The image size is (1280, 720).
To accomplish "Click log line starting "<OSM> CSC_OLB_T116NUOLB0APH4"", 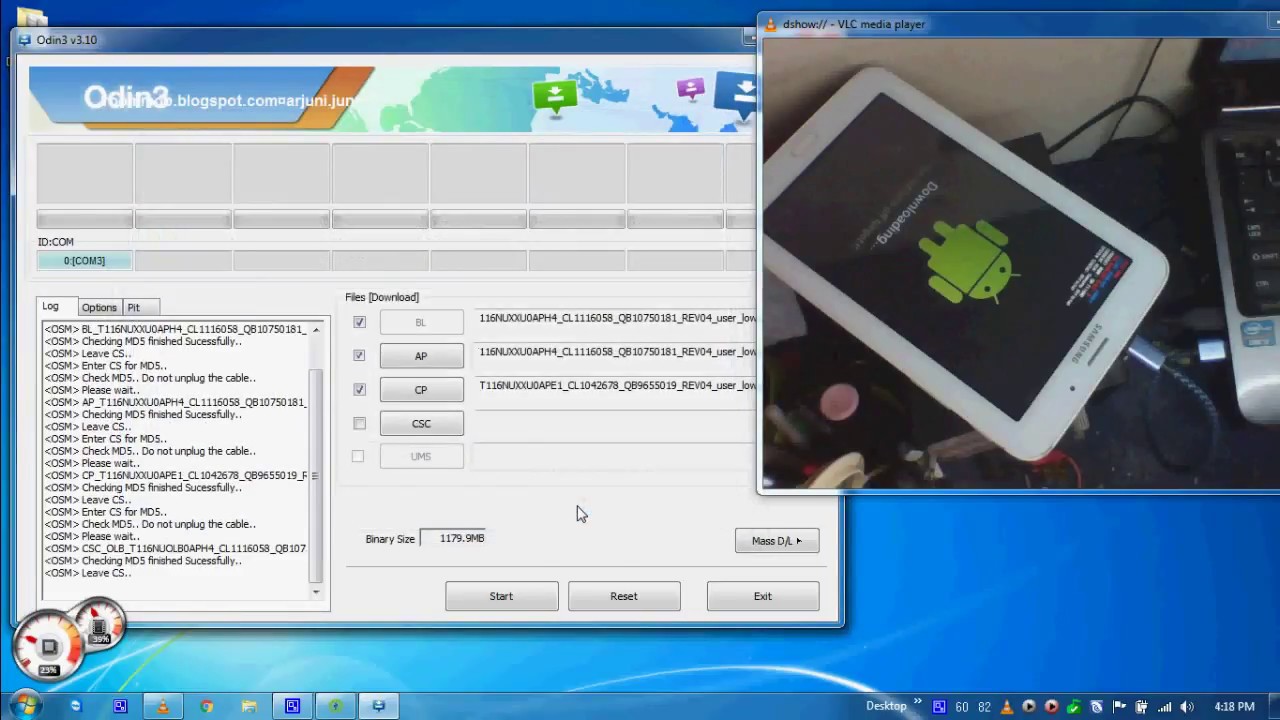I will pyautogui.click(x=176, y=548).
